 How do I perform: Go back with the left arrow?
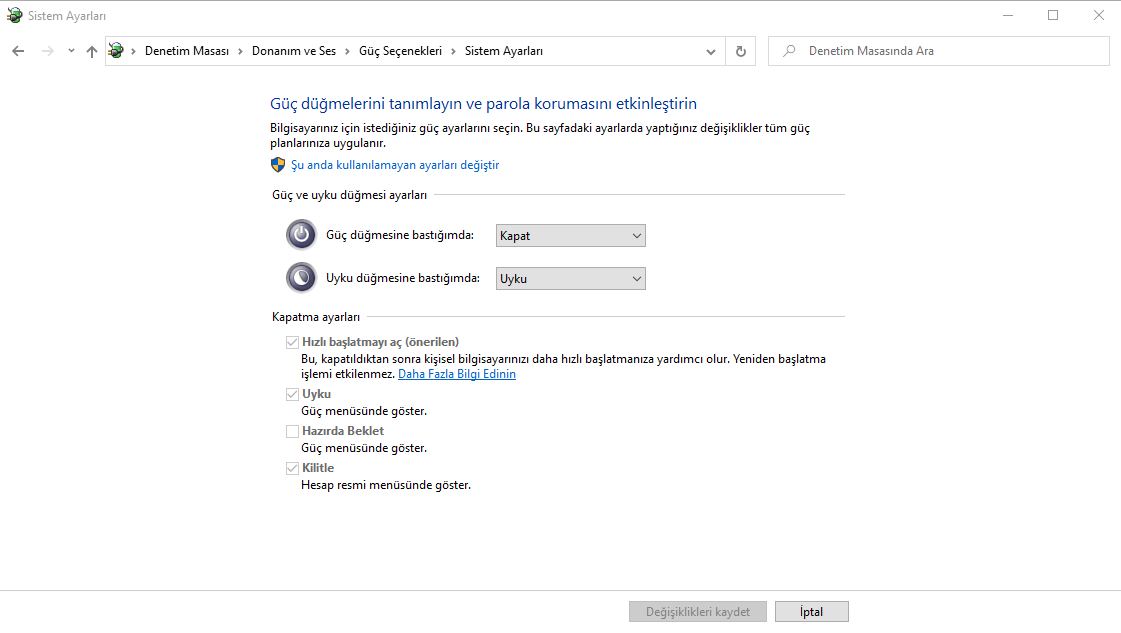18,51
